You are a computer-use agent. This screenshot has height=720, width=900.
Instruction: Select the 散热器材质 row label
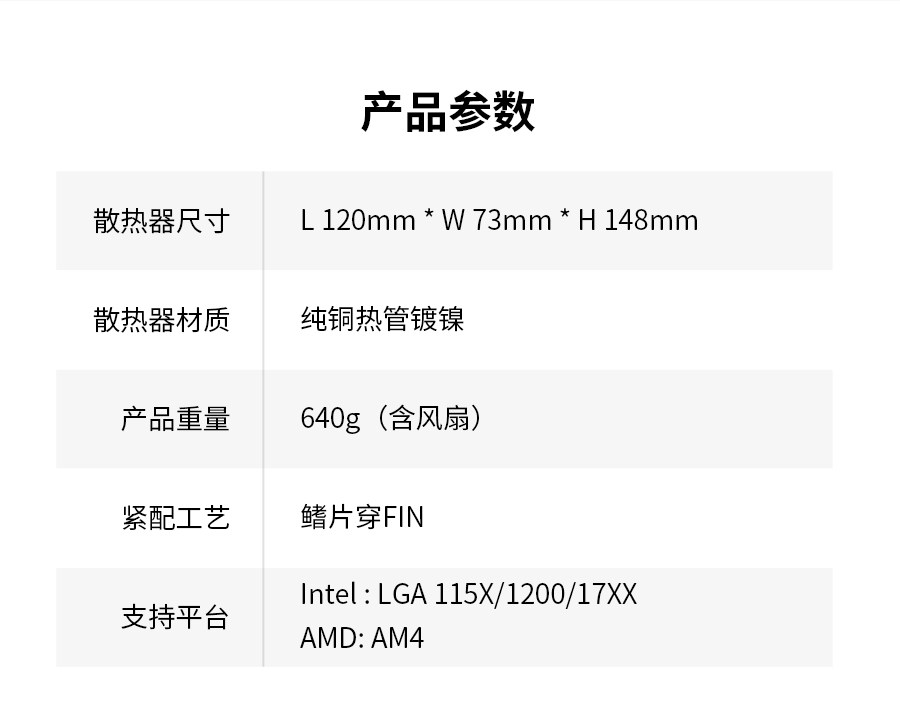[162, 320]
